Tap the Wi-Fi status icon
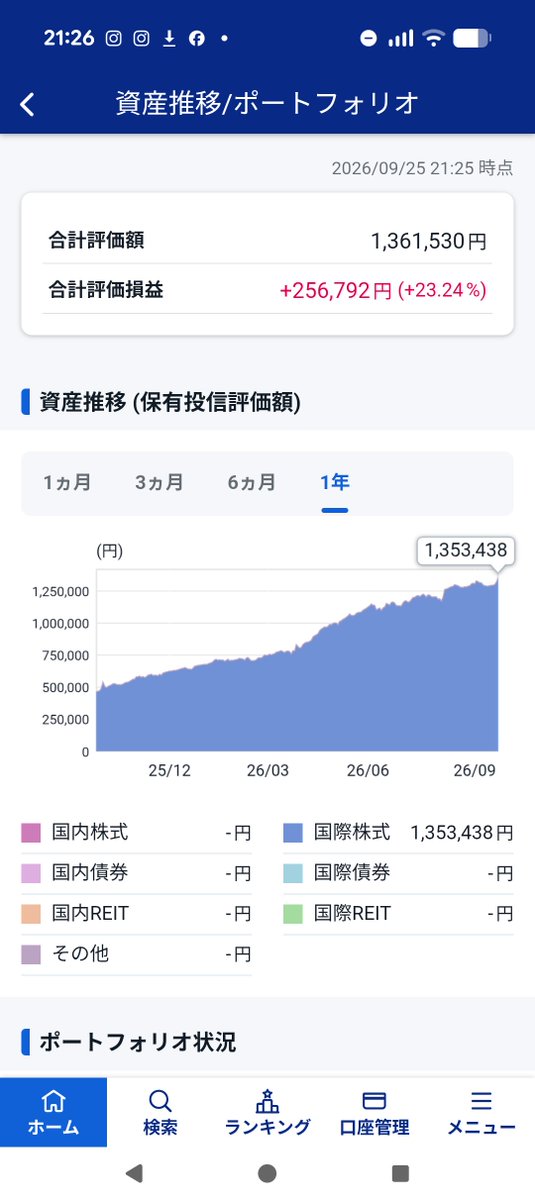 tap(433, 38)
